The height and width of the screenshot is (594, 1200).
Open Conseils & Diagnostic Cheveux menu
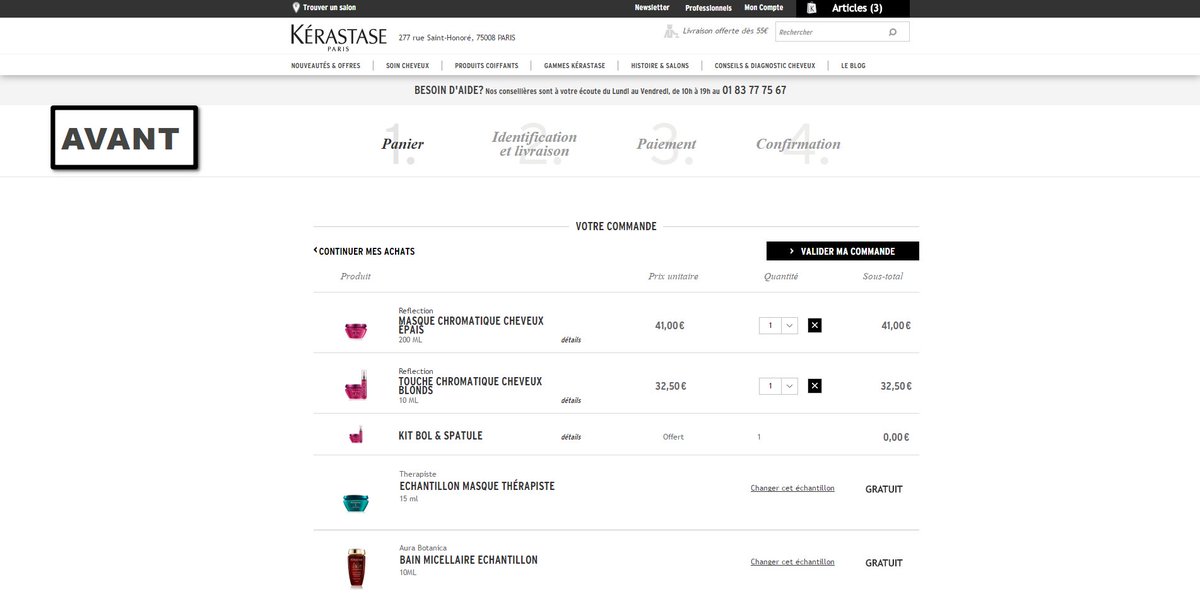(765, 66)
